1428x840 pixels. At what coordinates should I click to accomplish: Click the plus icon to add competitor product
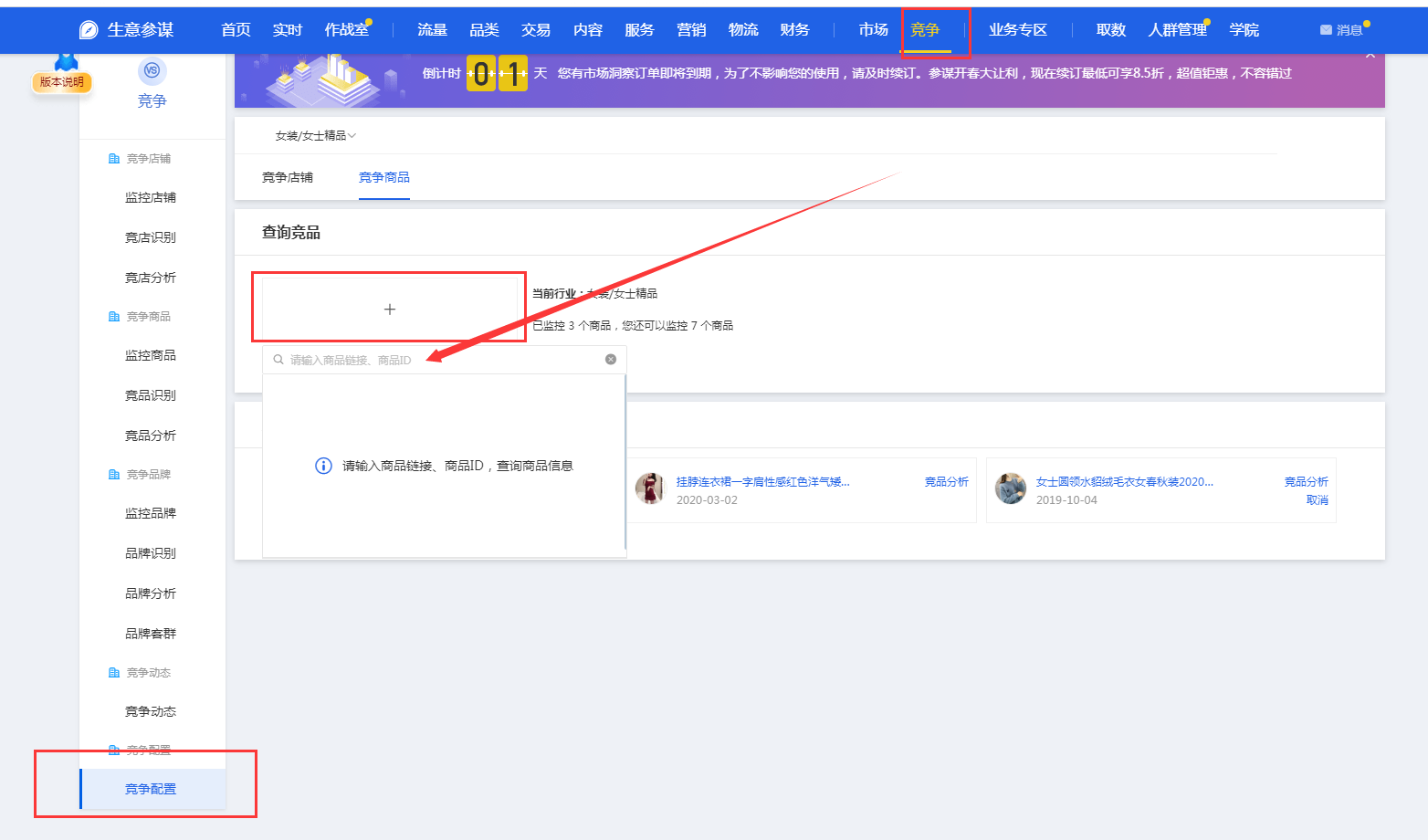click(x=390, y=310)
